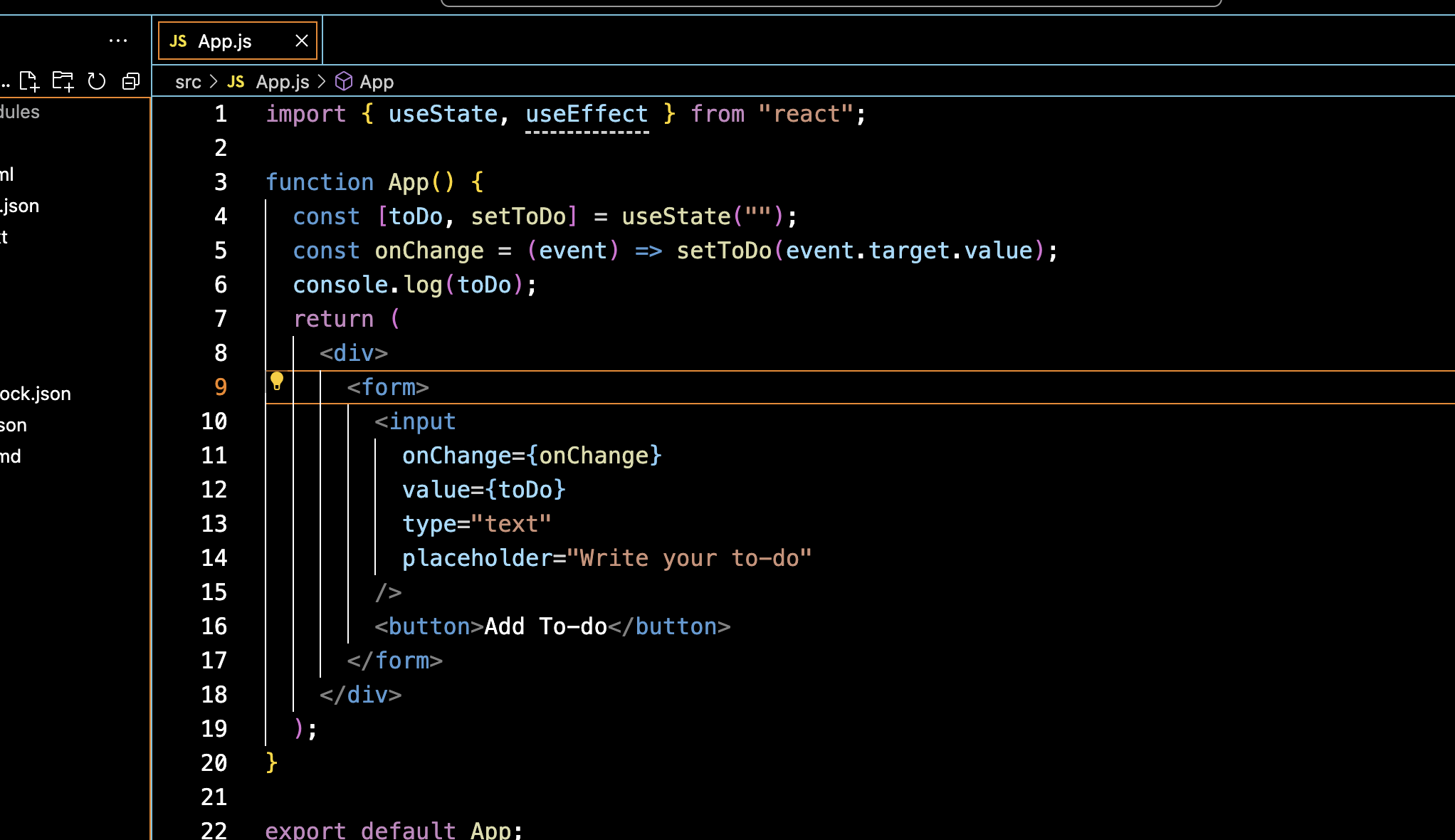Click the New File icon
1455x840 pixels.
29,81
